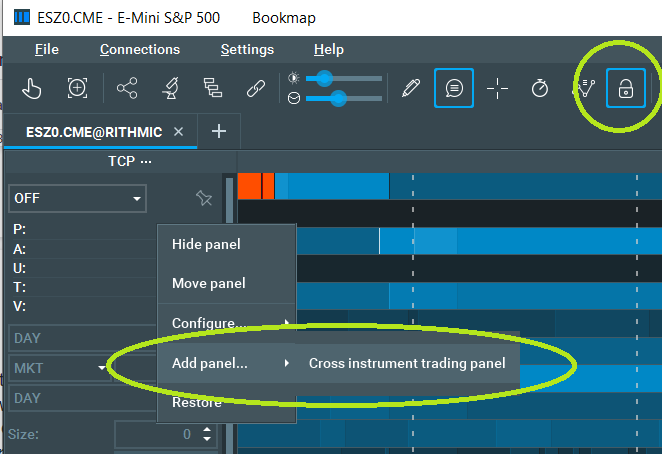Expand the Configure... submenu
The image size is (662, 454).
(x=227, y=323)
